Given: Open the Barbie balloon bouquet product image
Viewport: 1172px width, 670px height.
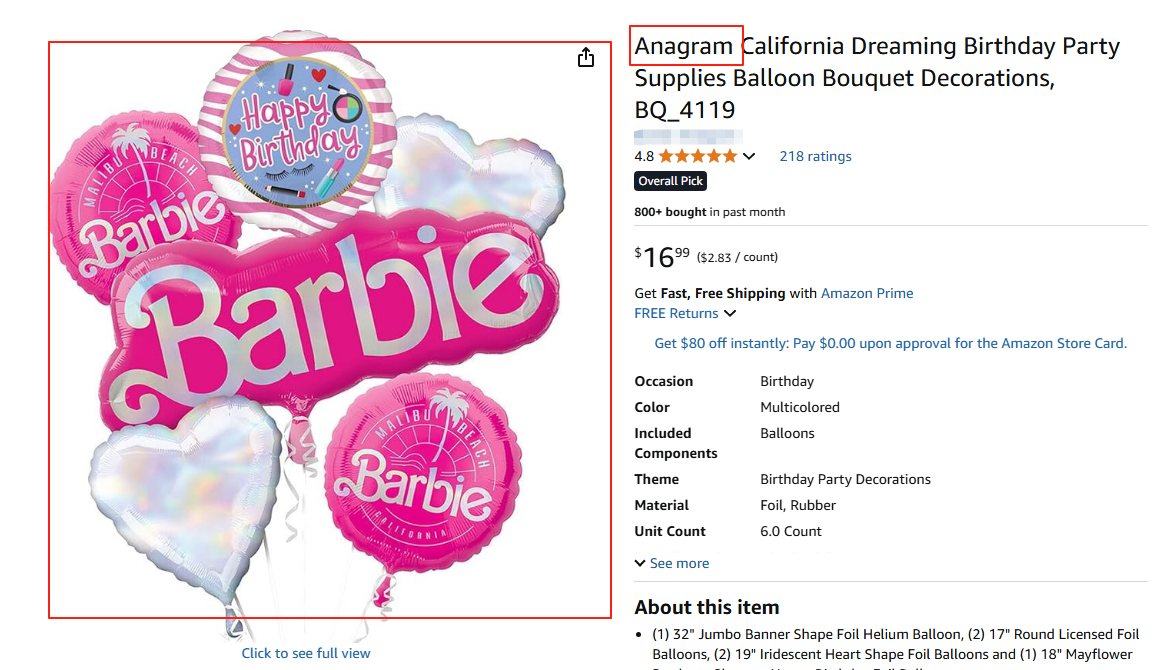Looking at the screenshot, I should point(330,330).
